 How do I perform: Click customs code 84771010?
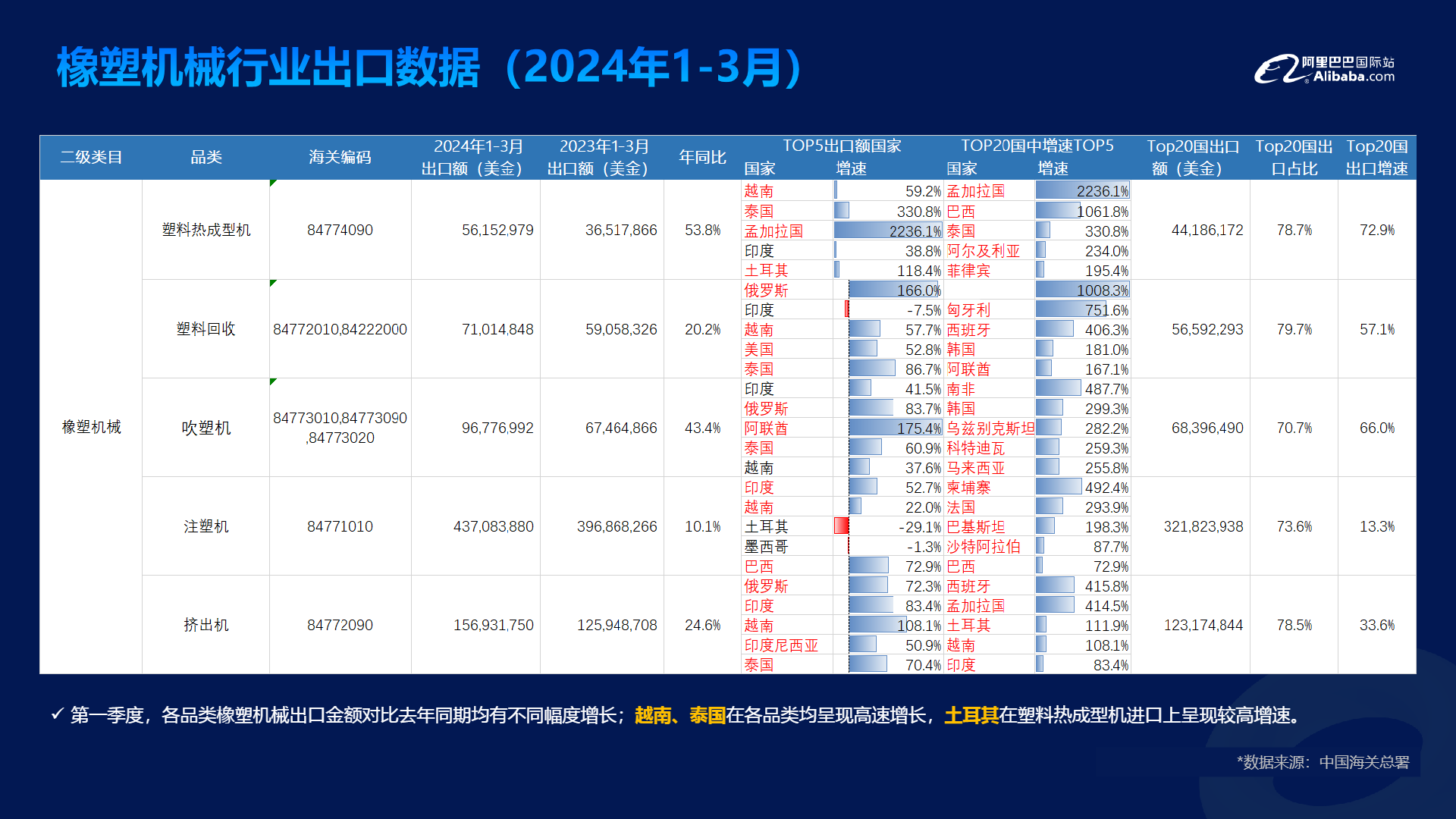point(340,526)
